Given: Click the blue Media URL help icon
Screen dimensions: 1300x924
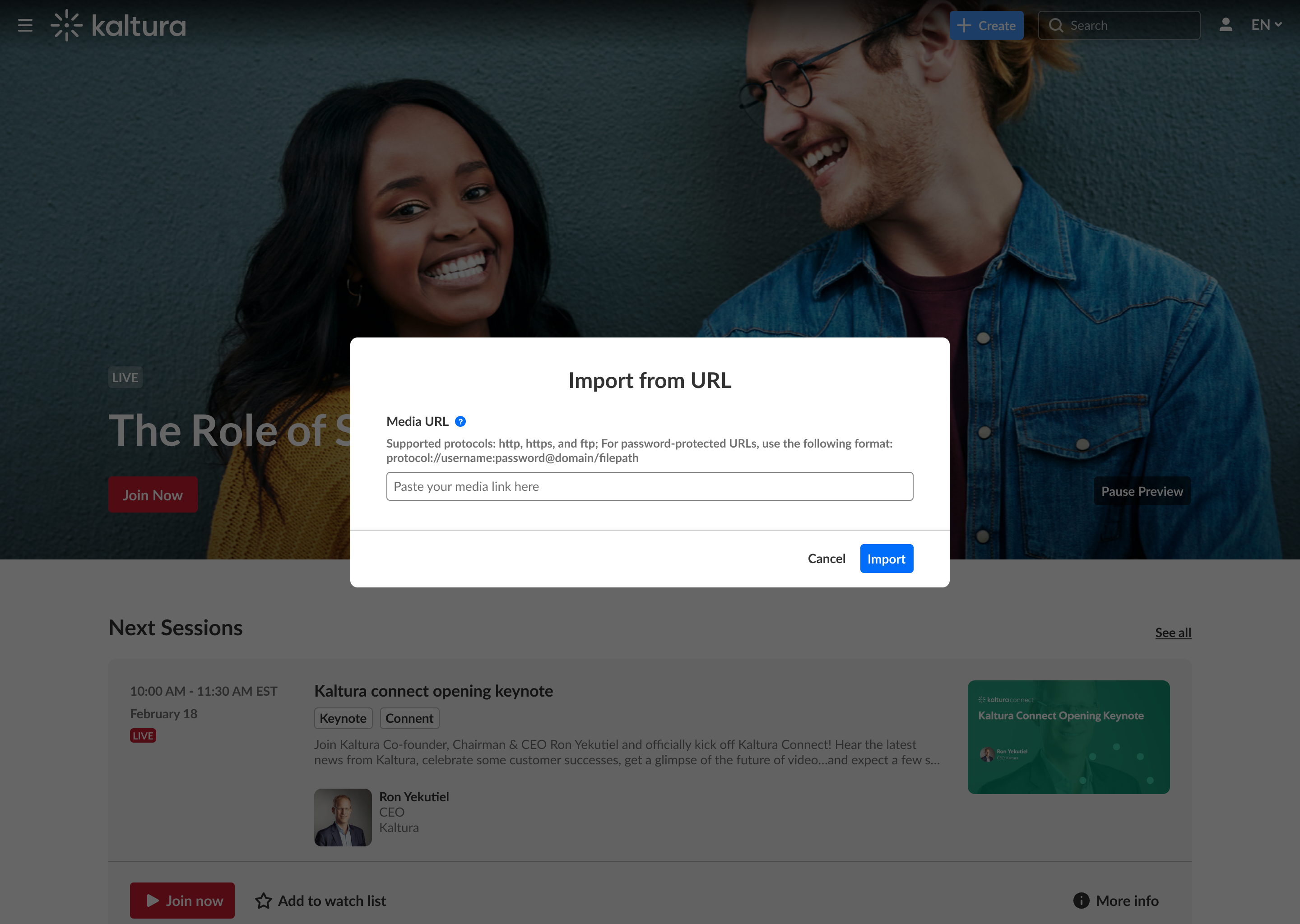Looking at the screenshot, I should (460, 421).
